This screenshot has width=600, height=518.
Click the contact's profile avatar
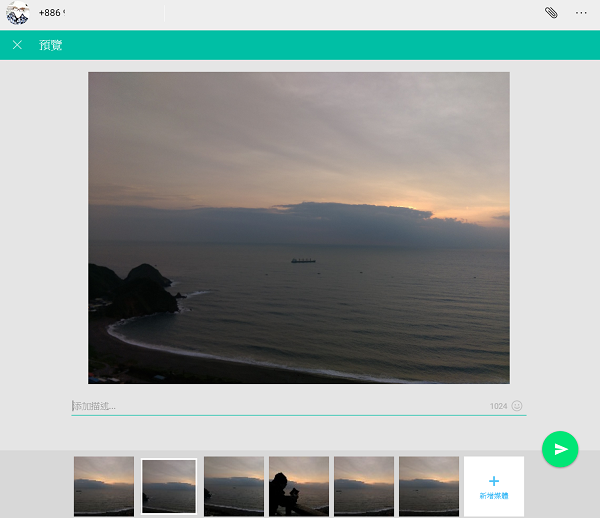pyautogui.click(x=17, y=13)
